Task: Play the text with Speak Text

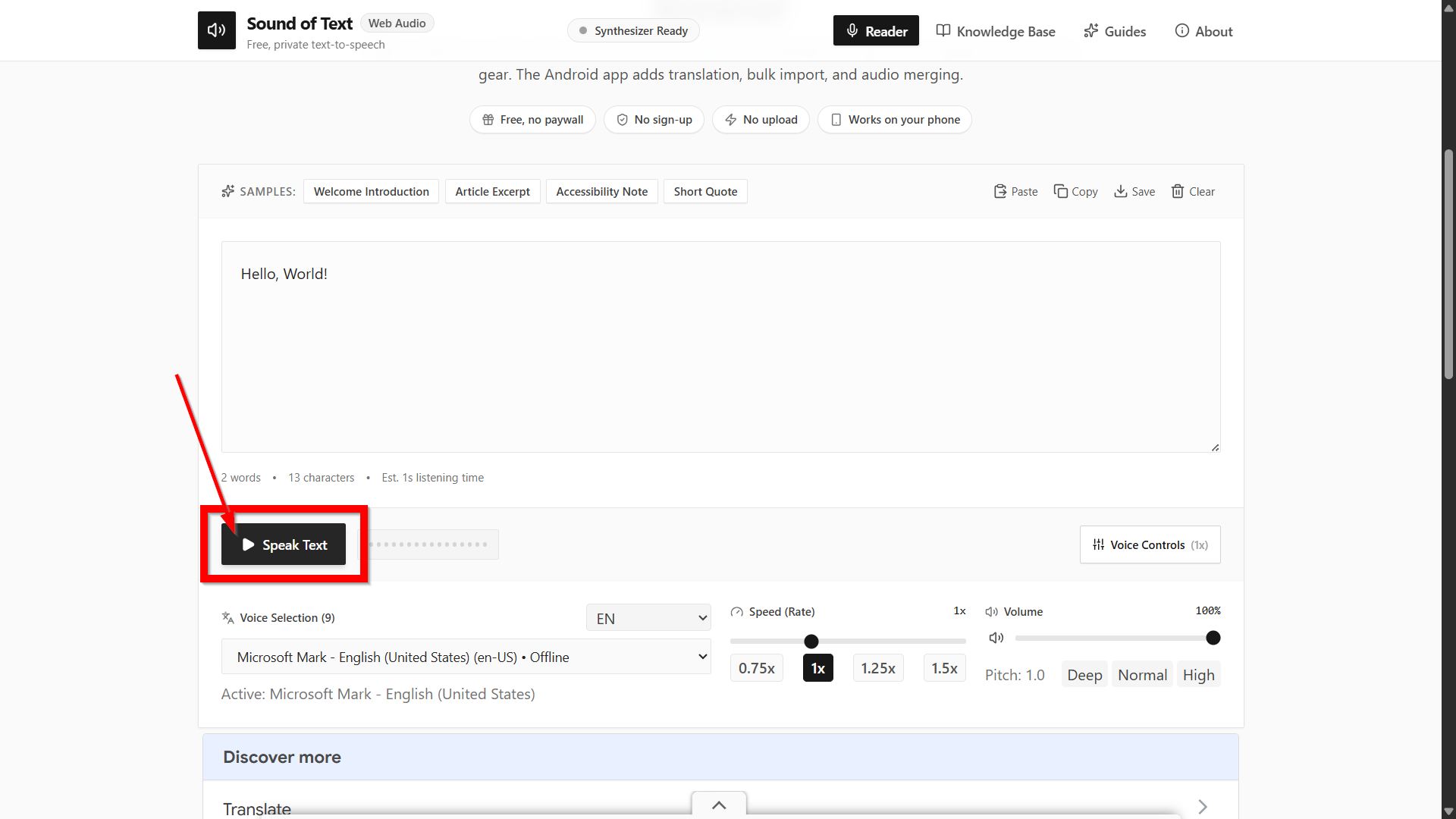Action: (x=284, y=544)
